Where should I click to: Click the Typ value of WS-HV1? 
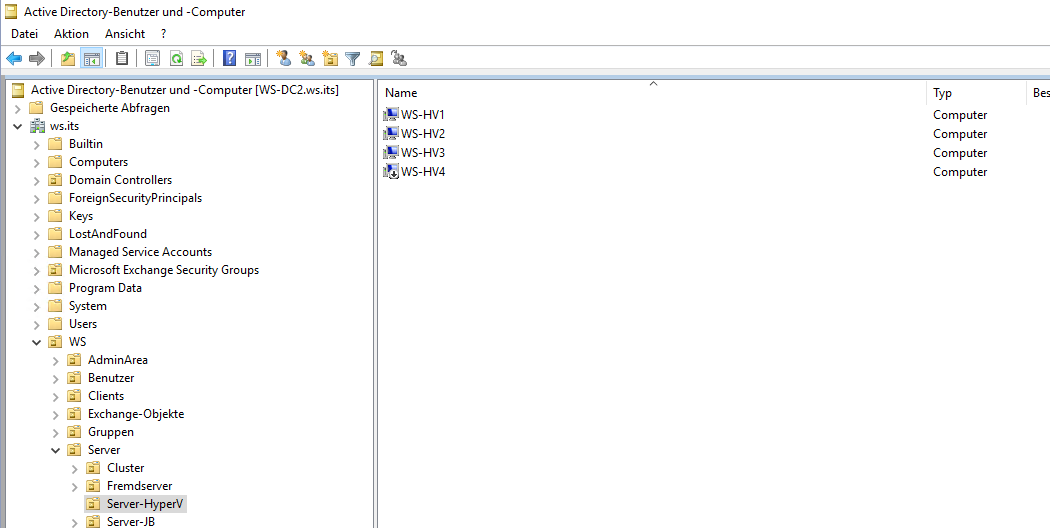click(960, 115)
